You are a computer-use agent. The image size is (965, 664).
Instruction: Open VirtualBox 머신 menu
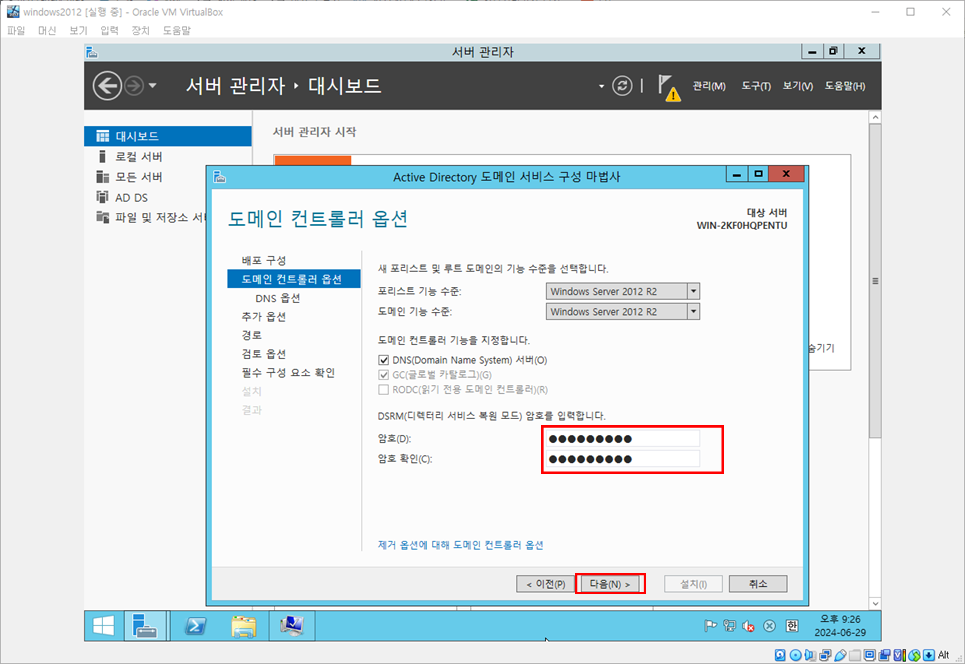click(x=47, y=30)
